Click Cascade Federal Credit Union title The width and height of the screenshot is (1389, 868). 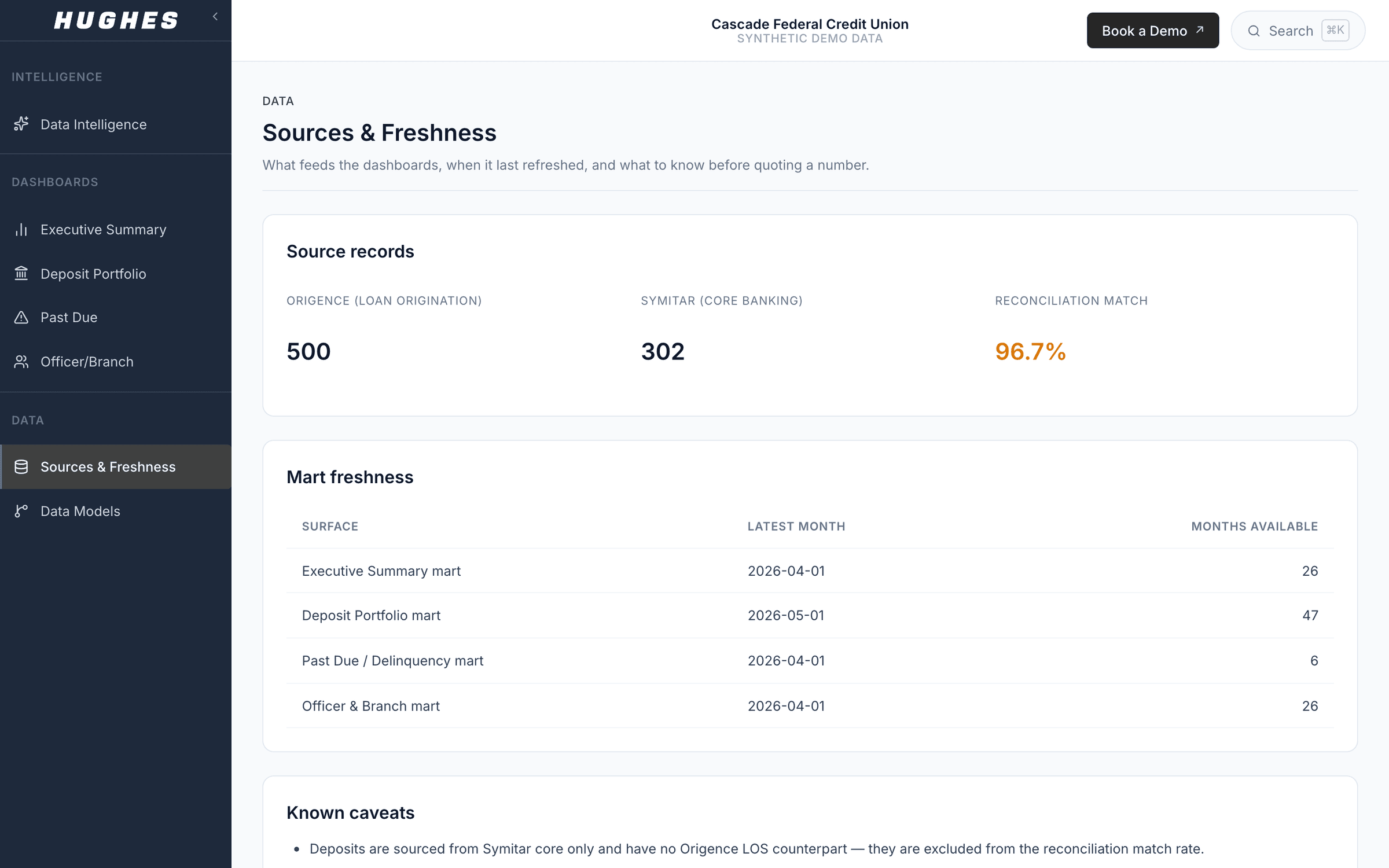click(x=810, y=24)
